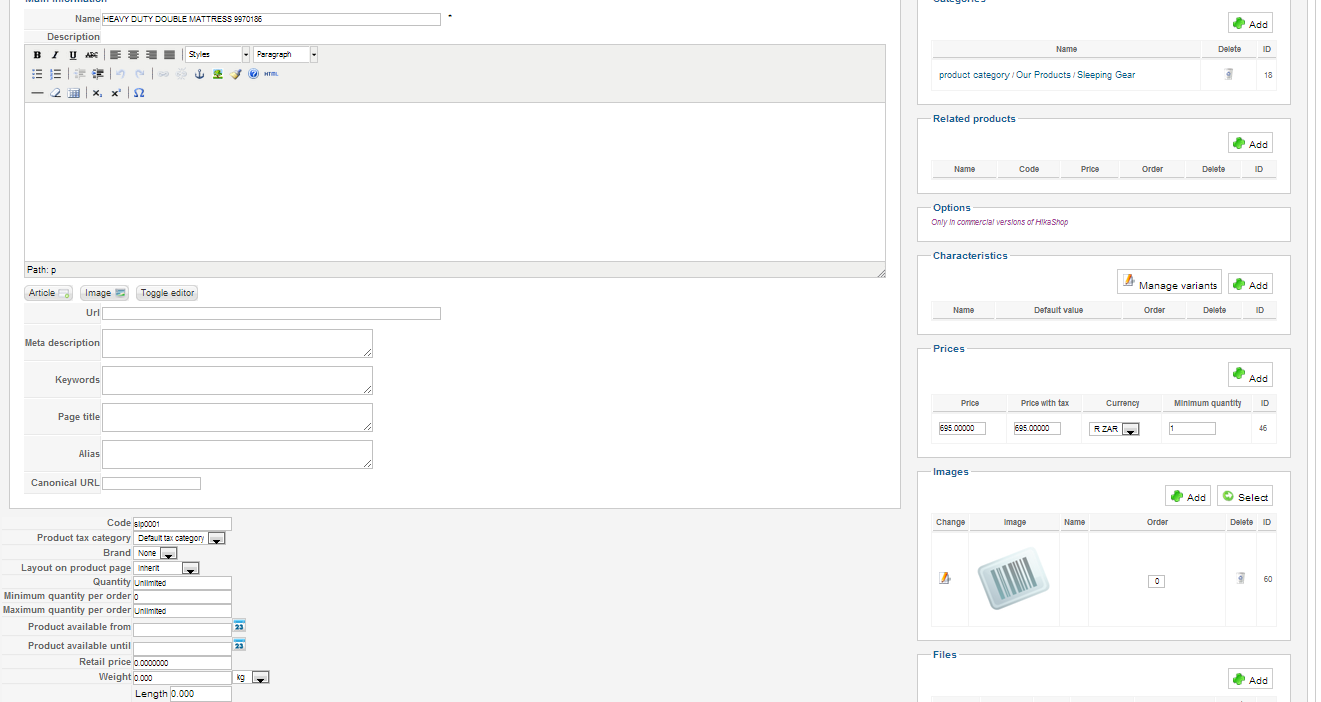
Task: Insert an ordered numbered list
Action: click(x=55, y=74)
